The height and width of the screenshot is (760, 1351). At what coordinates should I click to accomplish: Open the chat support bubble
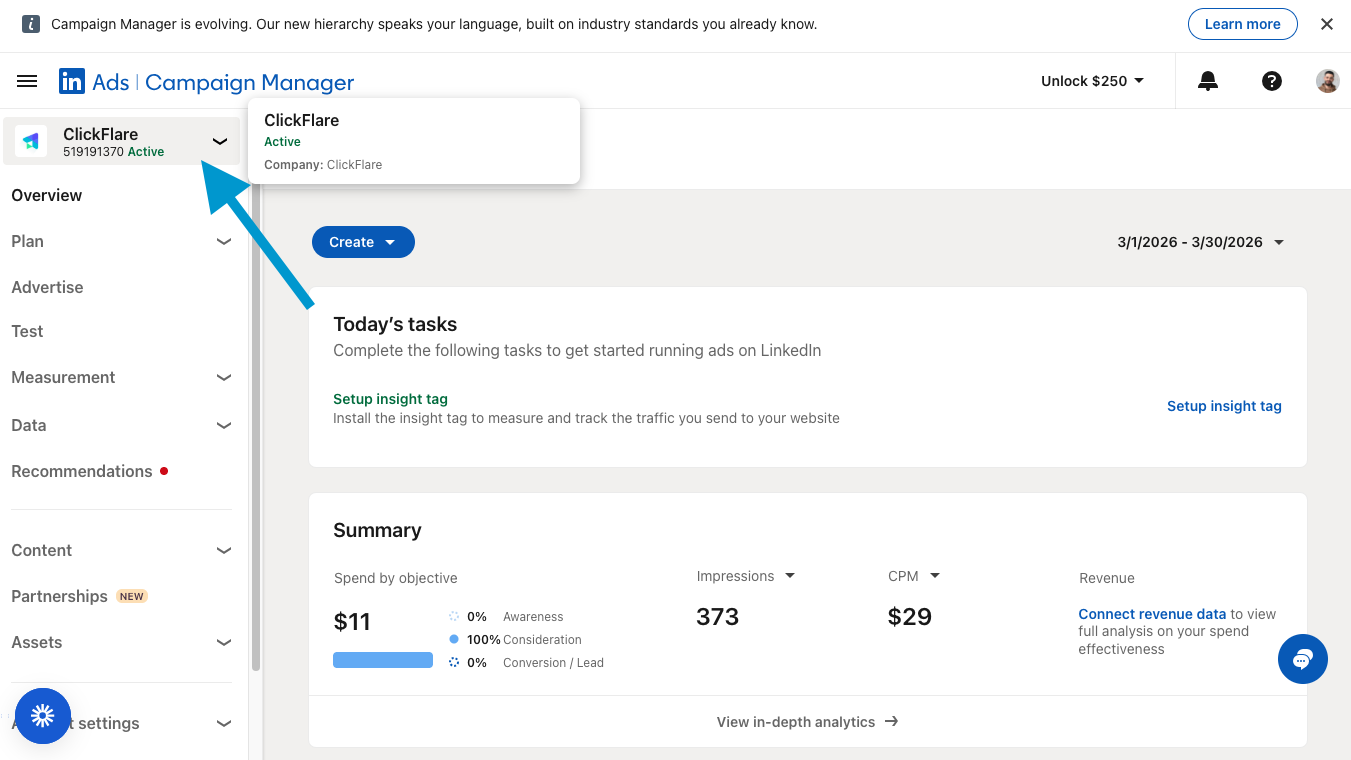[1302, 659]
